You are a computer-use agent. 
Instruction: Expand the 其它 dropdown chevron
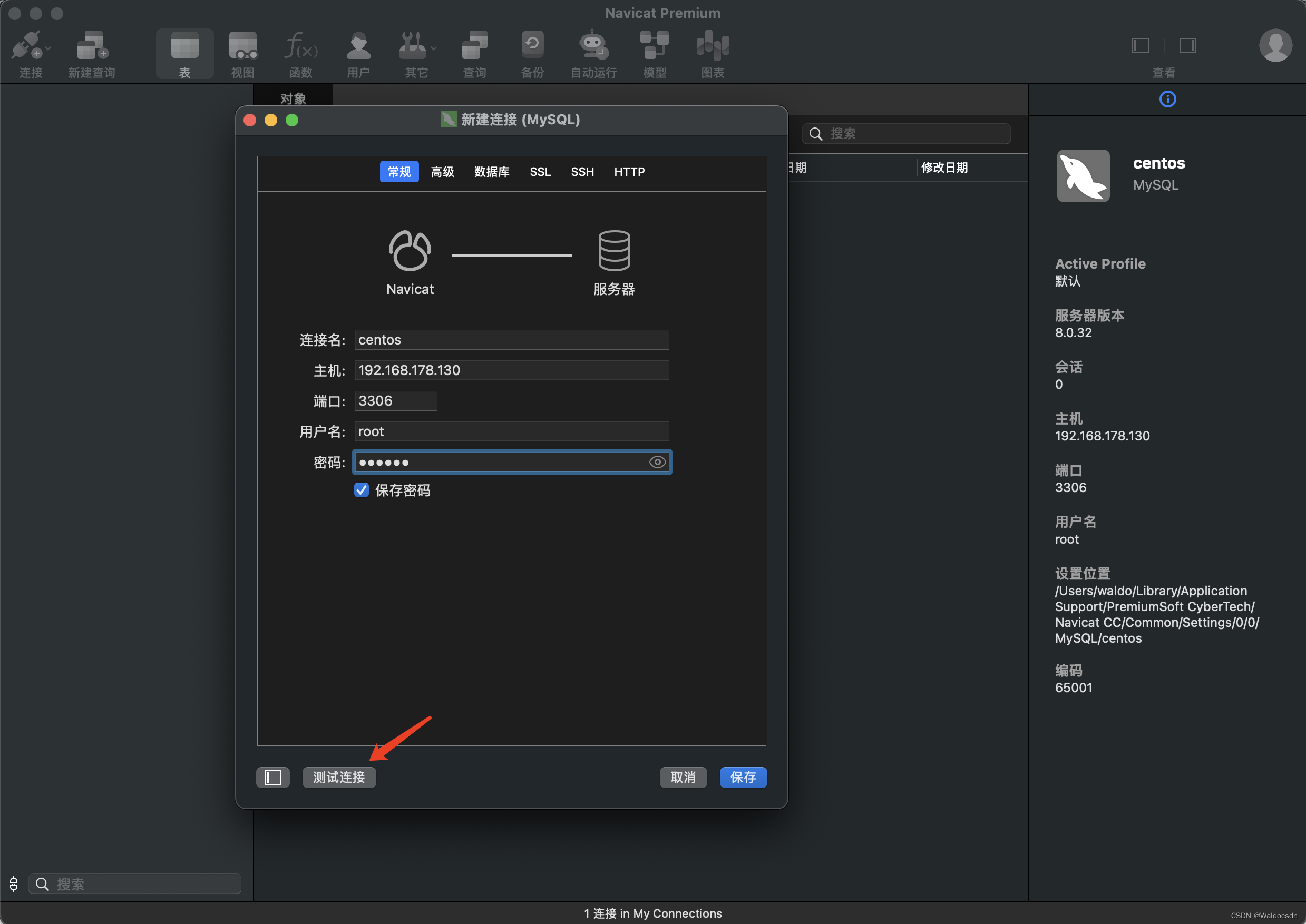coord(434,48)
